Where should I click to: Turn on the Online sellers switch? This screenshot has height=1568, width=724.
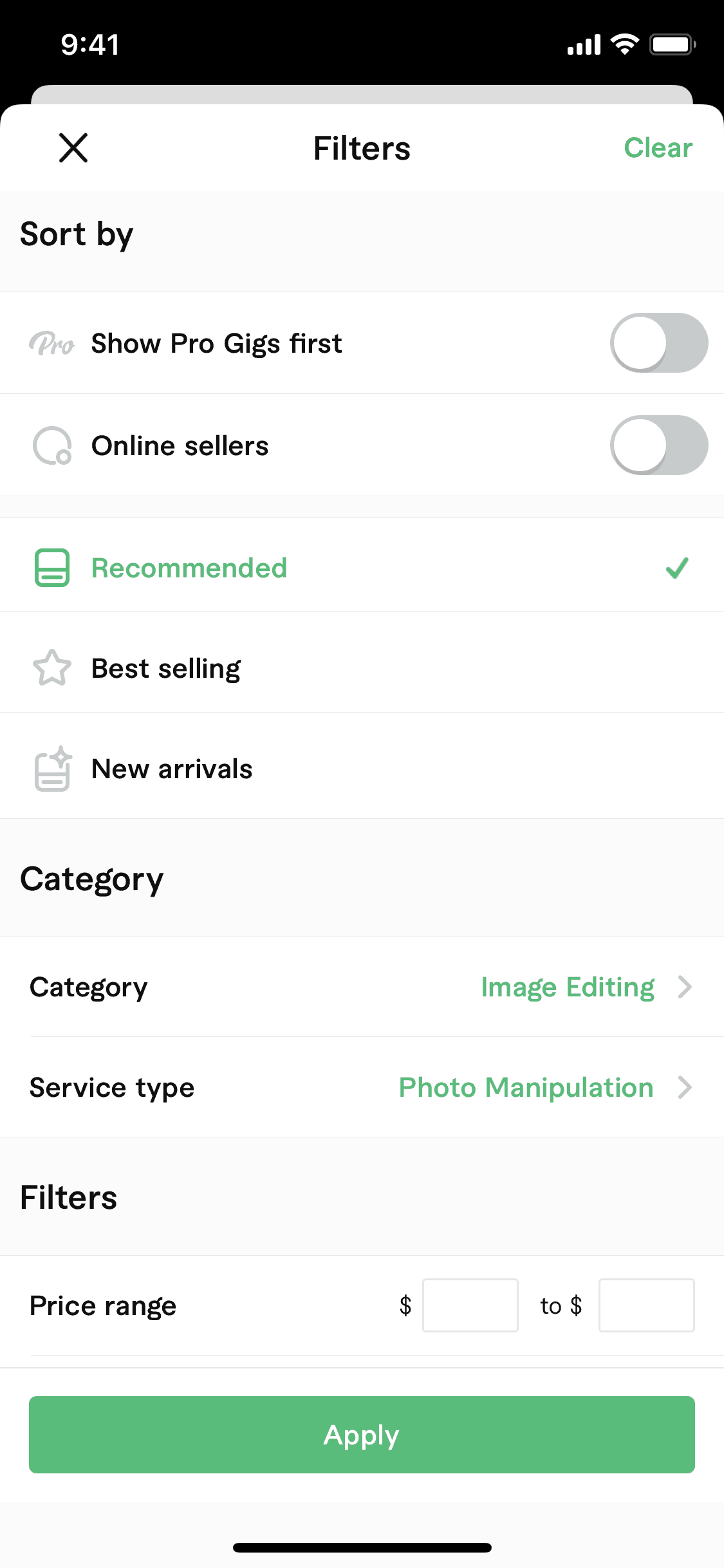tap(658, 445)
